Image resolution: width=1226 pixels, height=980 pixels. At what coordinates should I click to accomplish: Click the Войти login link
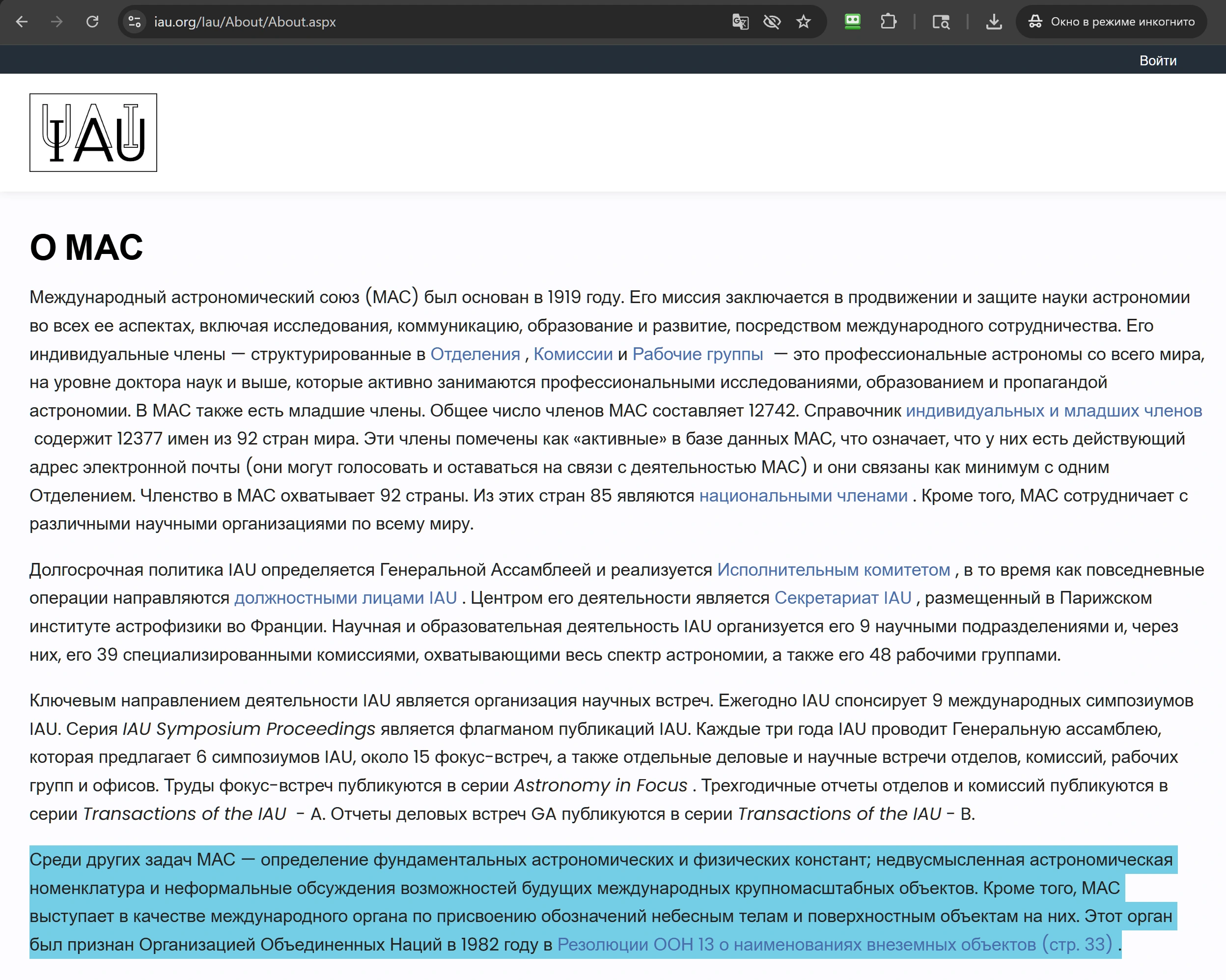(x=1158, y=60)
